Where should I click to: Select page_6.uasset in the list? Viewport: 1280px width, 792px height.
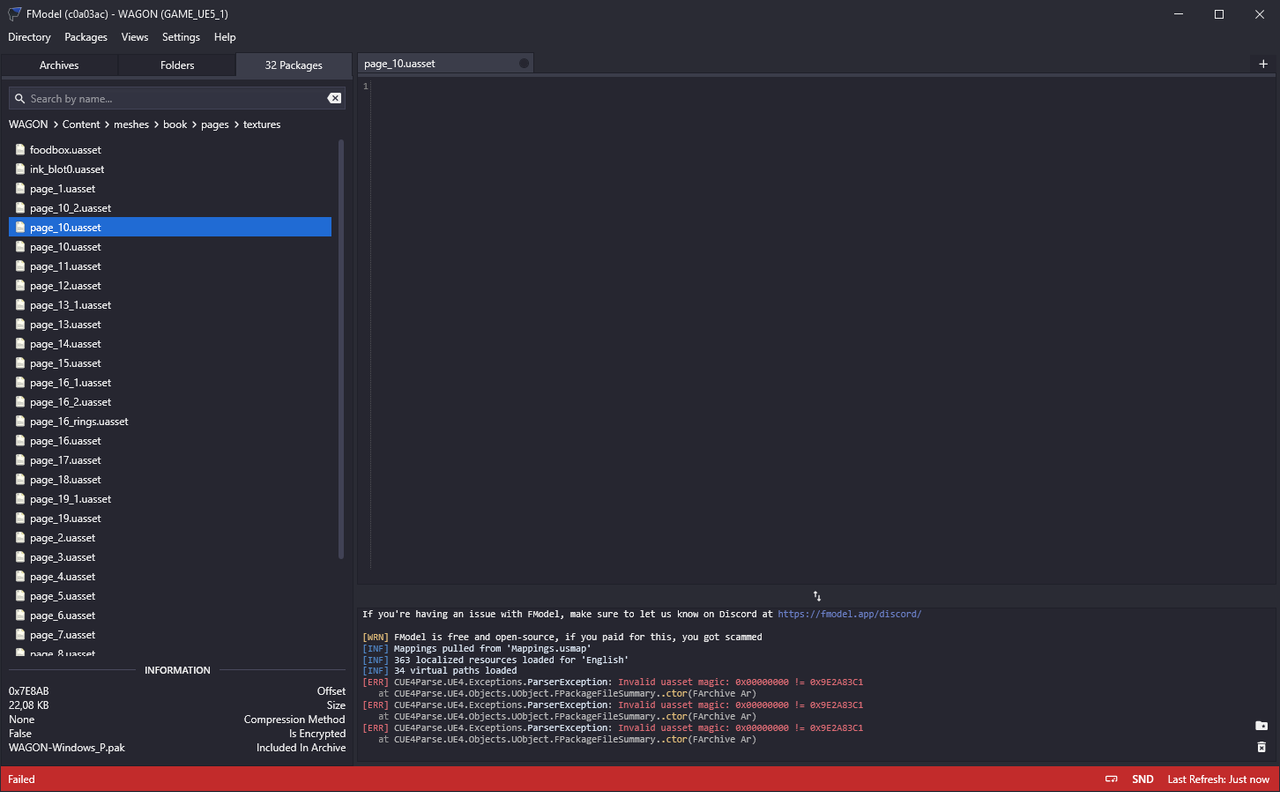[170, 616]
